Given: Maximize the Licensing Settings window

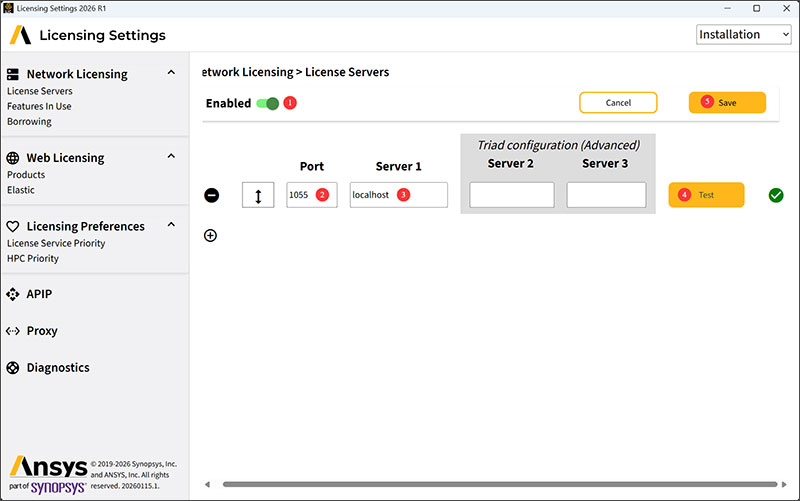Looking at the screenshot, I should click(757, 8).
